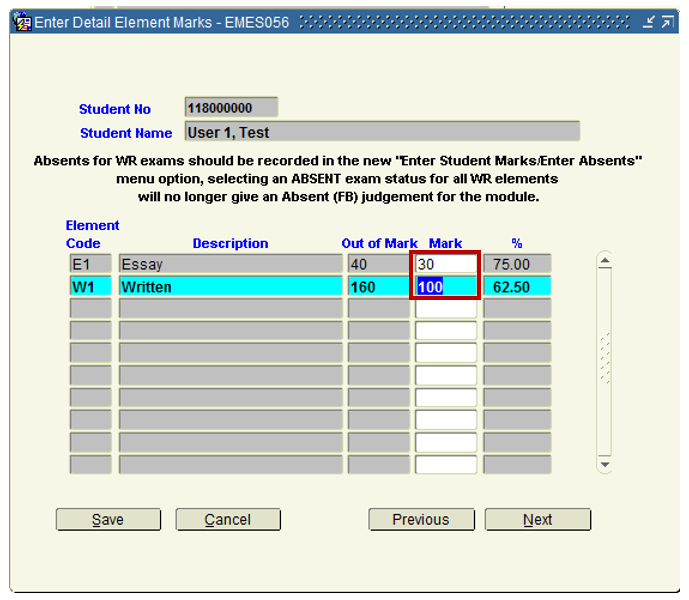
Task: Click the Written description cell
Action: coord(230,287)
